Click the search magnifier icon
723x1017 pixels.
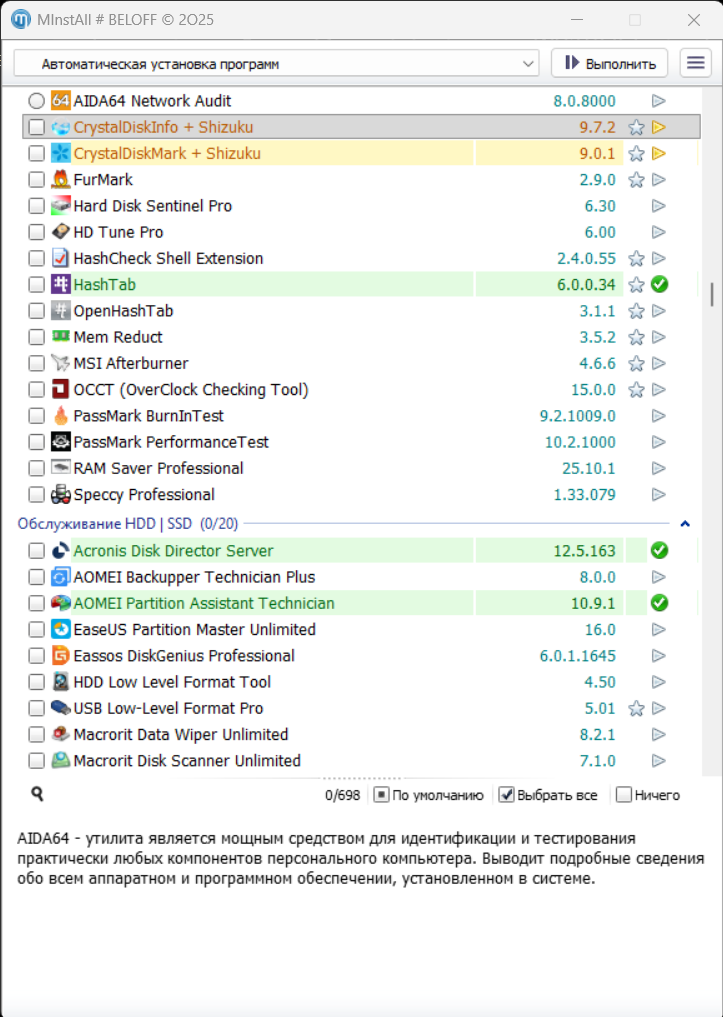click(x=37, y=794)
